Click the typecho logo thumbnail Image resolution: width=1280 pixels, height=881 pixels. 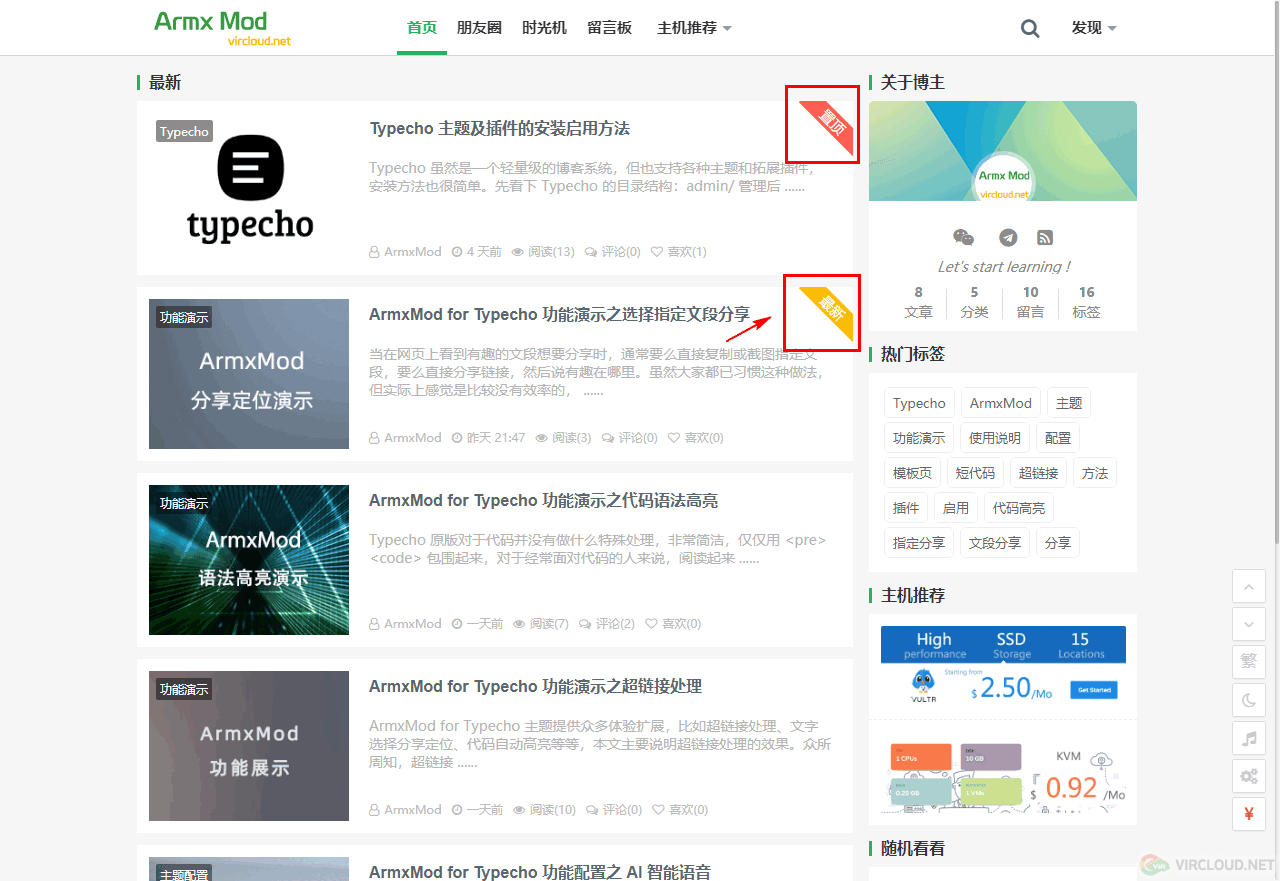pyautogui.click(x=249, y=188)
